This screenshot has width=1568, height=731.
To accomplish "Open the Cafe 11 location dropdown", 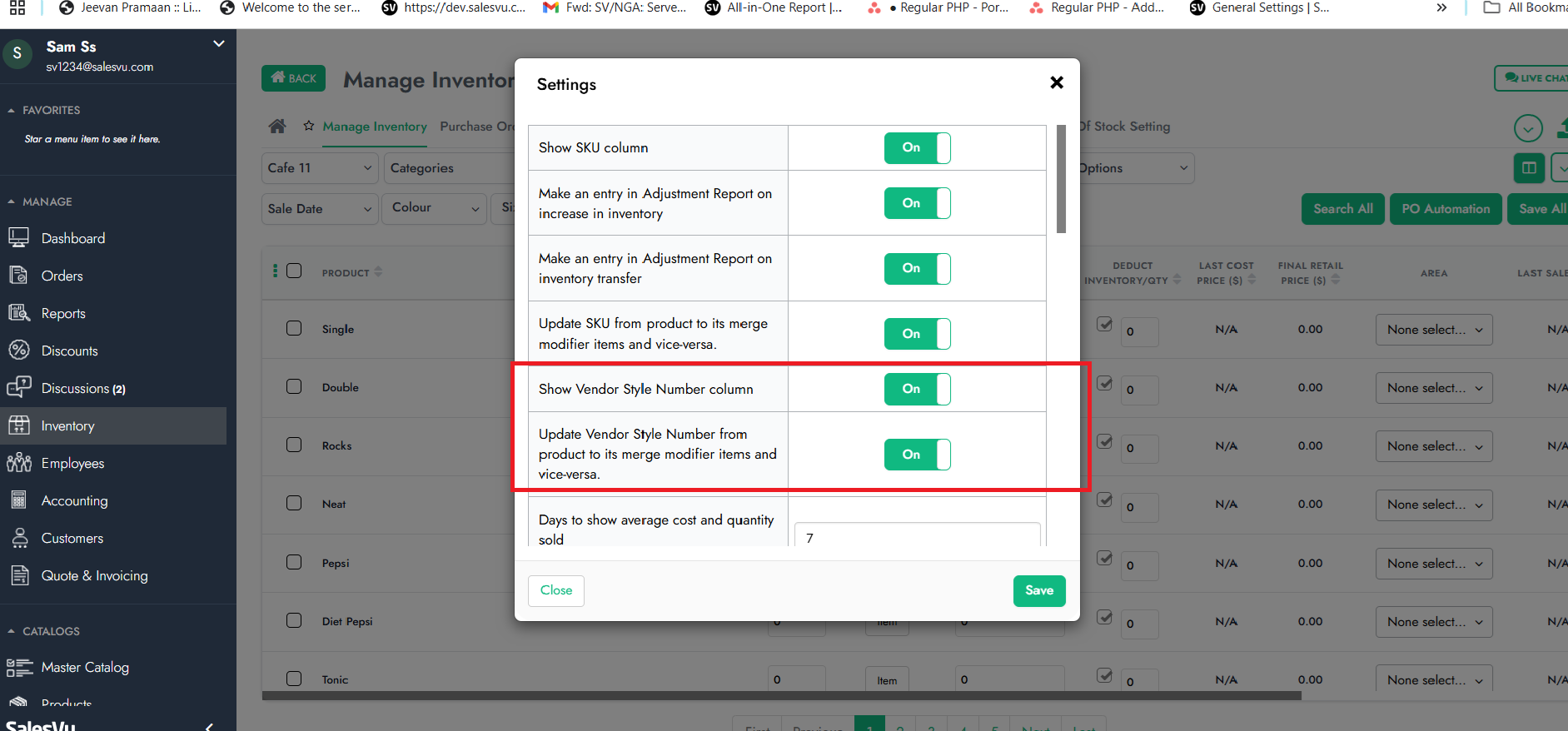I will [x=320, y=168].
